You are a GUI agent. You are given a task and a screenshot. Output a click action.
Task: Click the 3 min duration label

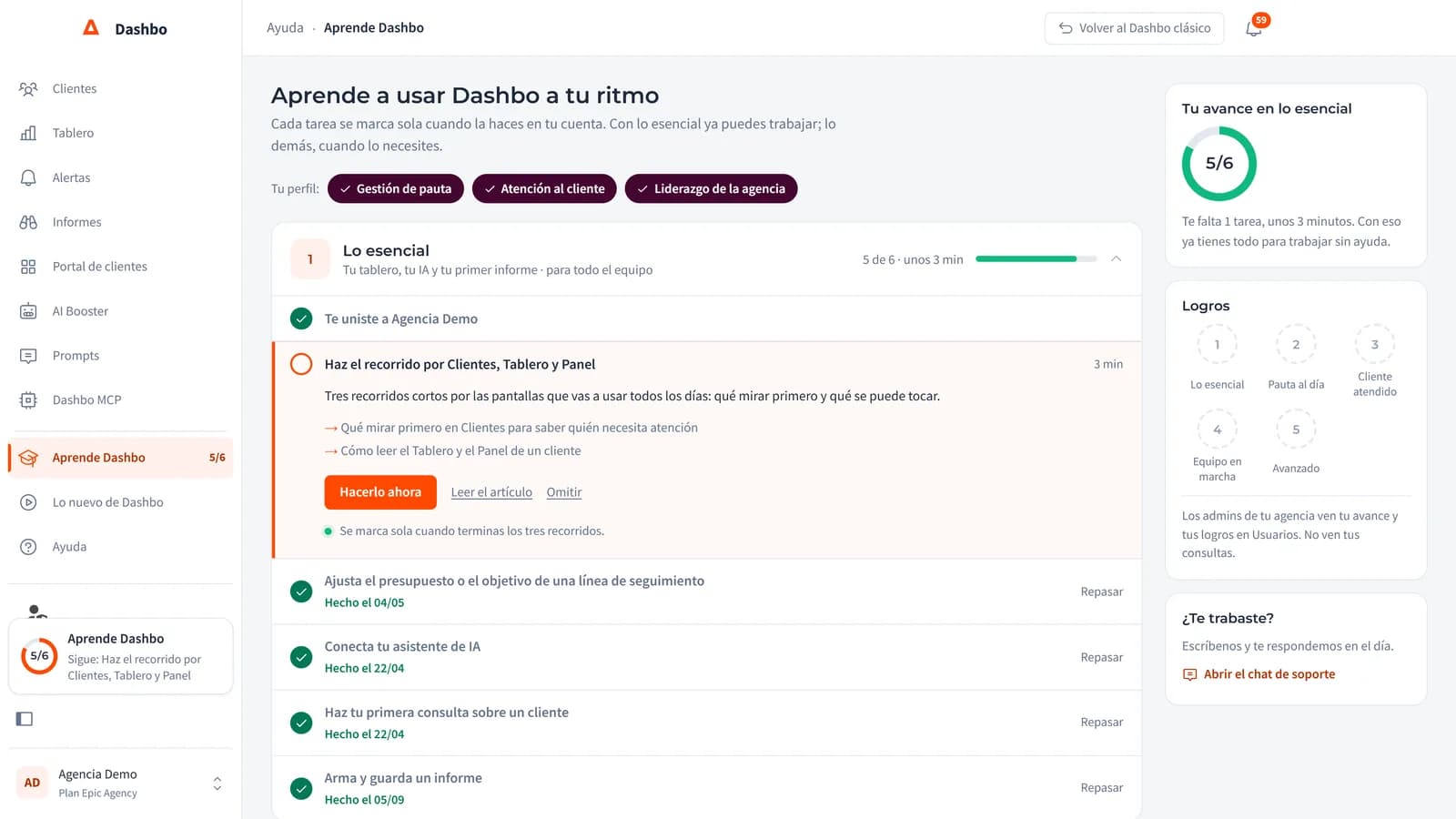click(1108, 364)
